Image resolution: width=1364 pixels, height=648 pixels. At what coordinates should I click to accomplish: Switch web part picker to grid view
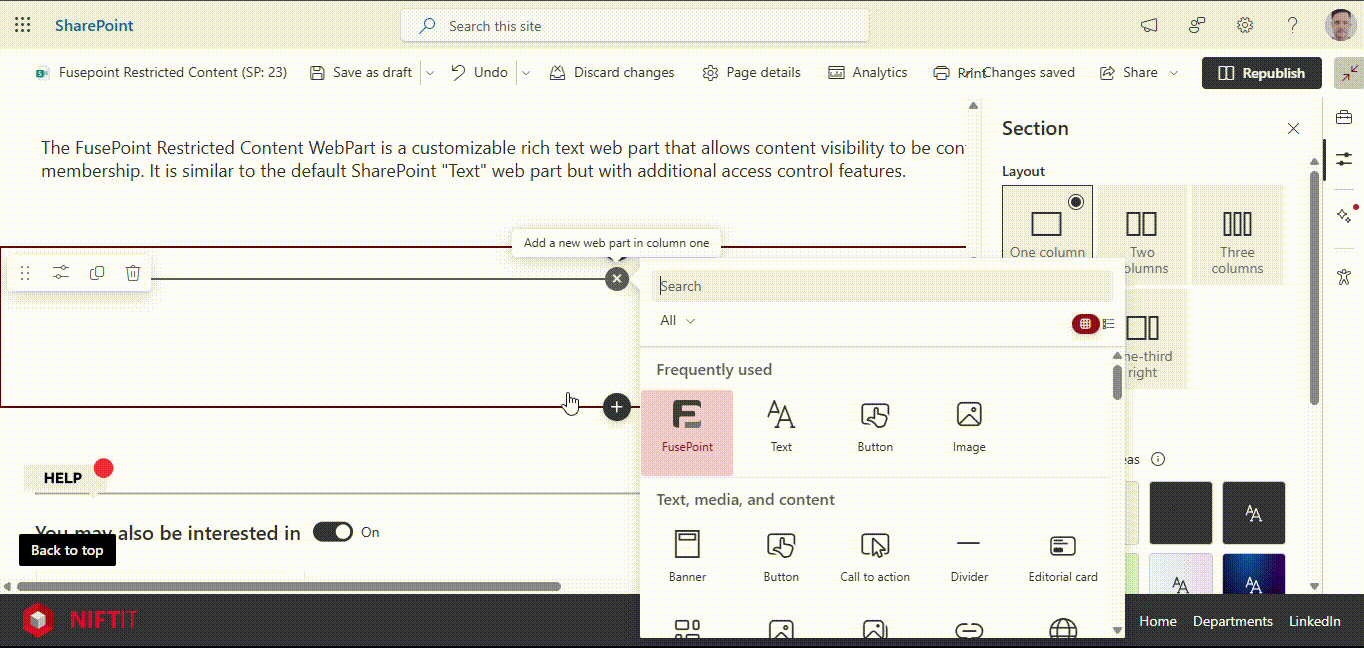click(x=1085, y=324)
